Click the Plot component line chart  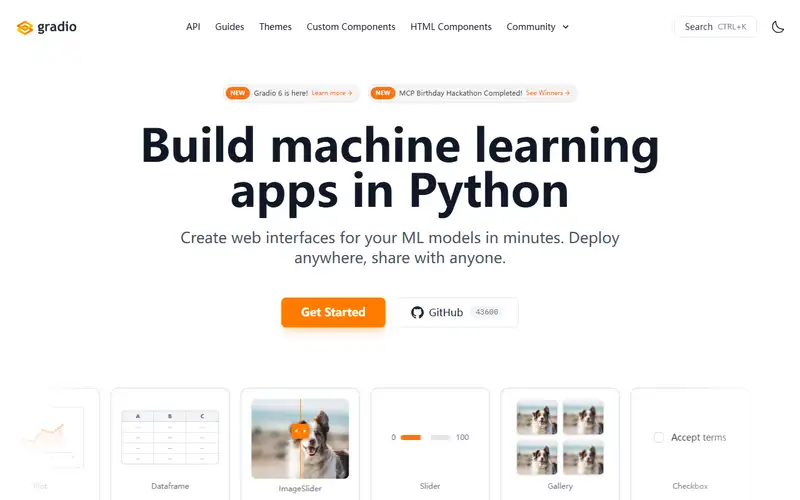[x=52, y=437]
